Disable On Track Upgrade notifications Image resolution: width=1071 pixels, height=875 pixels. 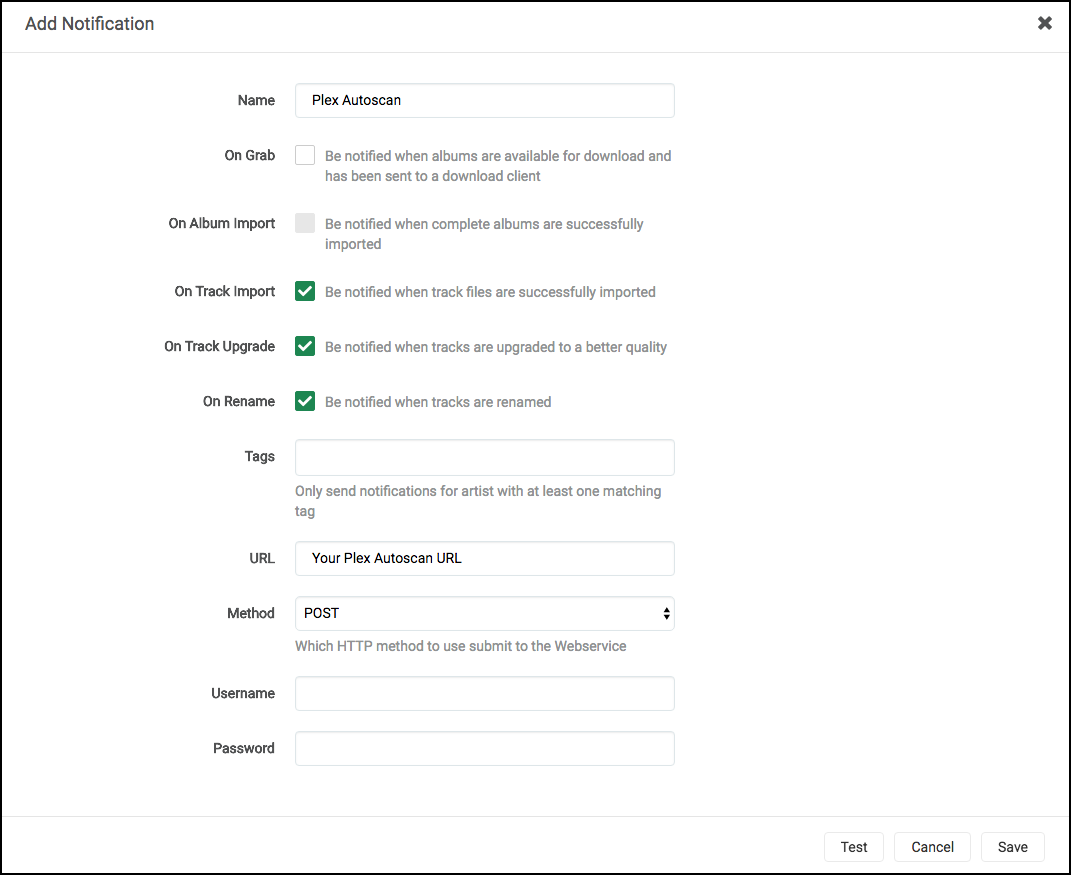[x=305, y=346]
